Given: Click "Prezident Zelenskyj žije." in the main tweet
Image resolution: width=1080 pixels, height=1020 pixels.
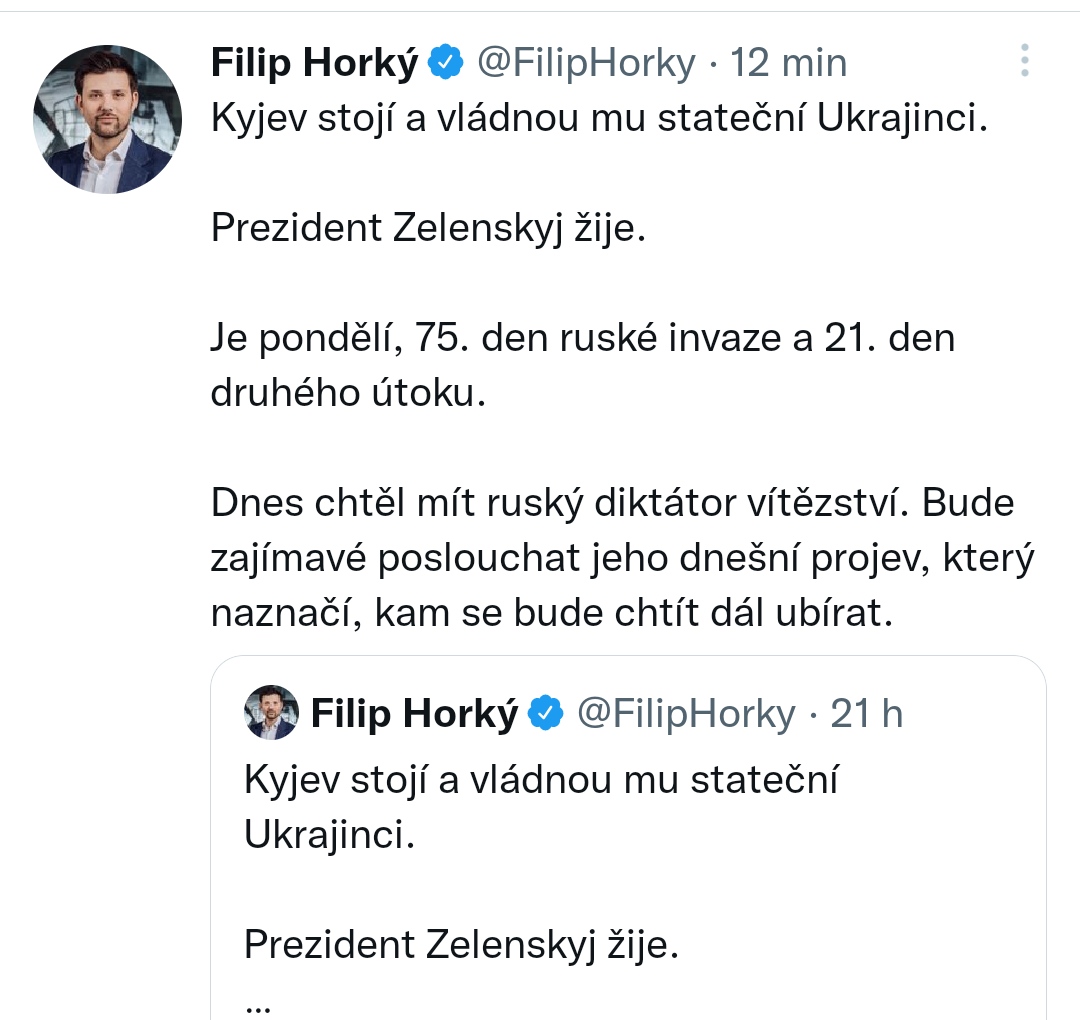Looking at the screenshot, I should point(429,229).
